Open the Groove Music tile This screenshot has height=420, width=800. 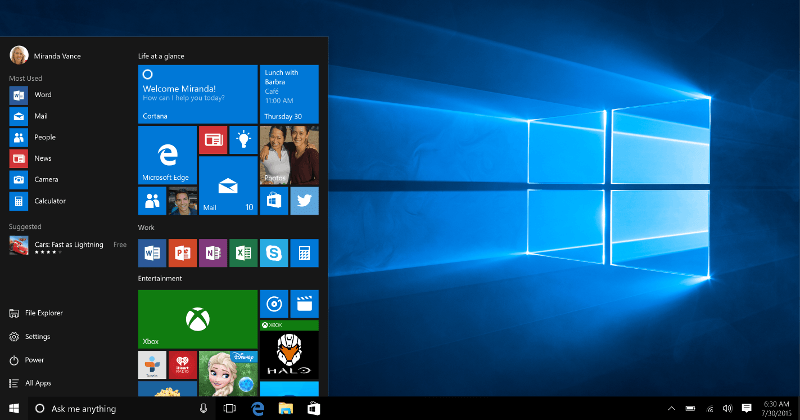tap(273, 304)
